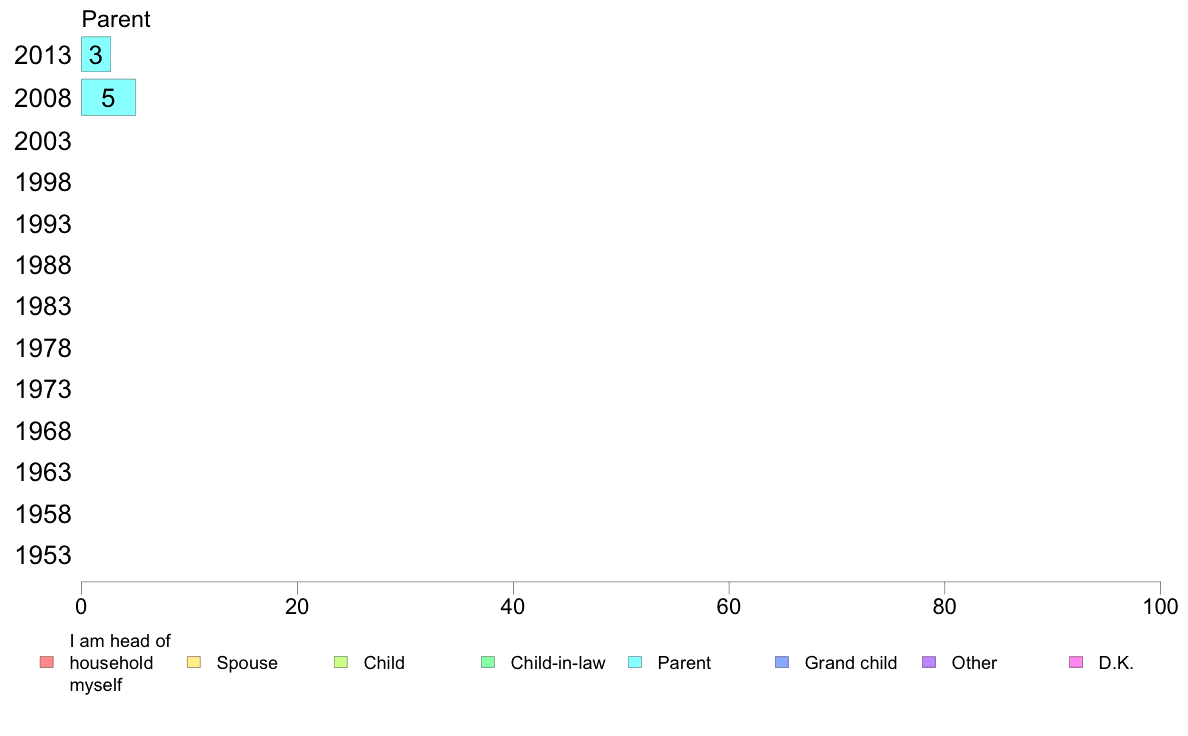The height and width of the screenshot is (736, 1188).
Task: Click the Parent heading above the bars
Action: tap(116, 19)
